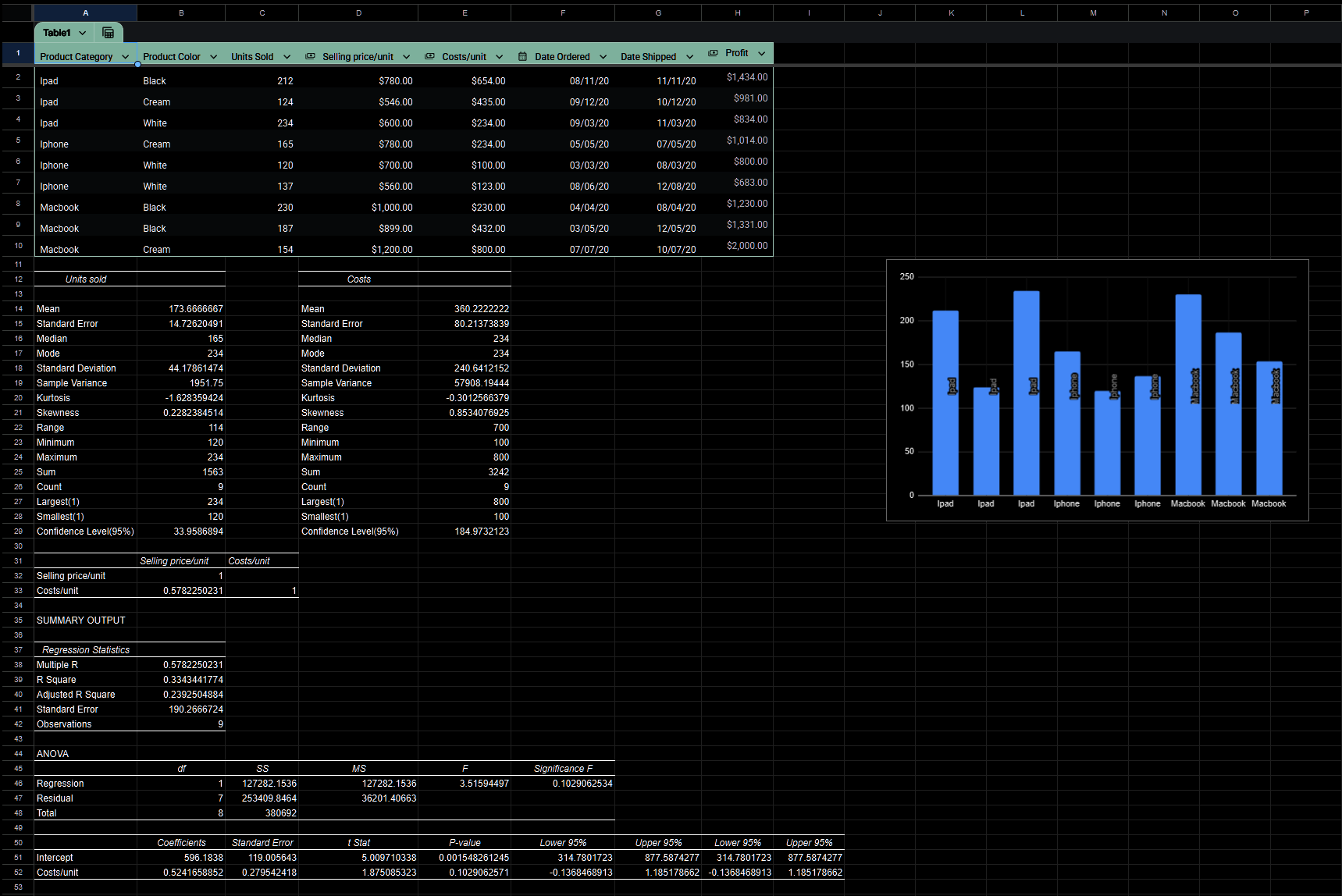Click cost cell $654.00

pos(488,81)
